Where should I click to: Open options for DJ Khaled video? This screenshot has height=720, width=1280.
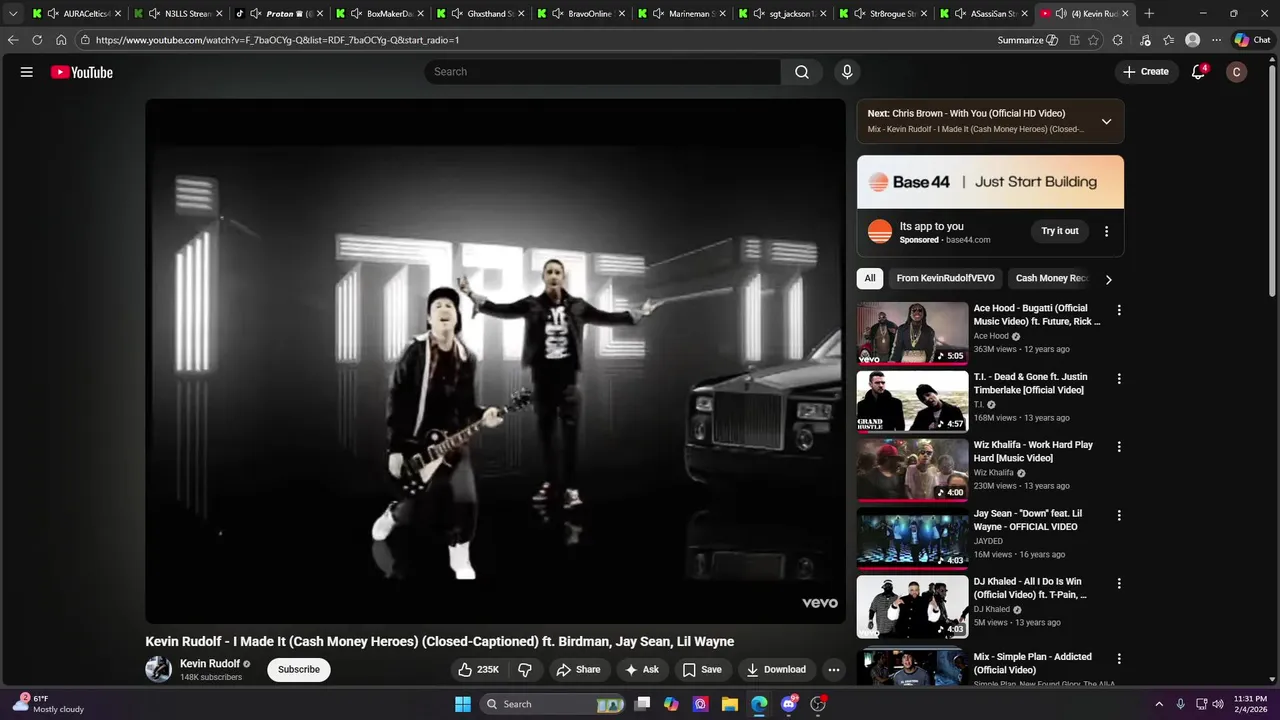point(1119,583)
